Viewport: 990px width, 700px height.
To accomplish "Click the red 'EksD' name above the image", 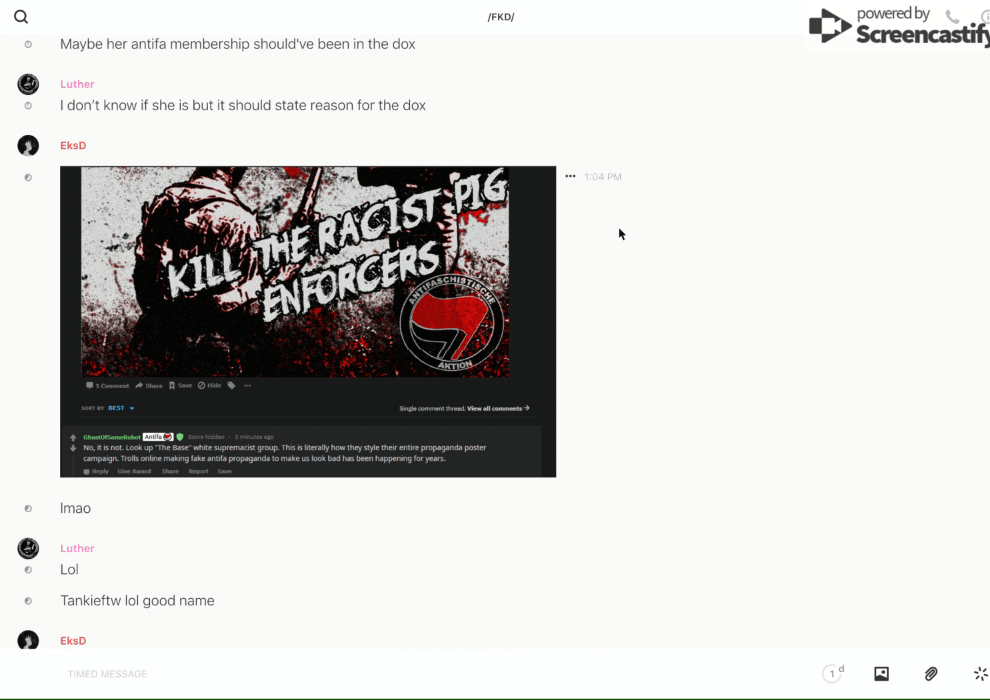I will tap(73, 146).
